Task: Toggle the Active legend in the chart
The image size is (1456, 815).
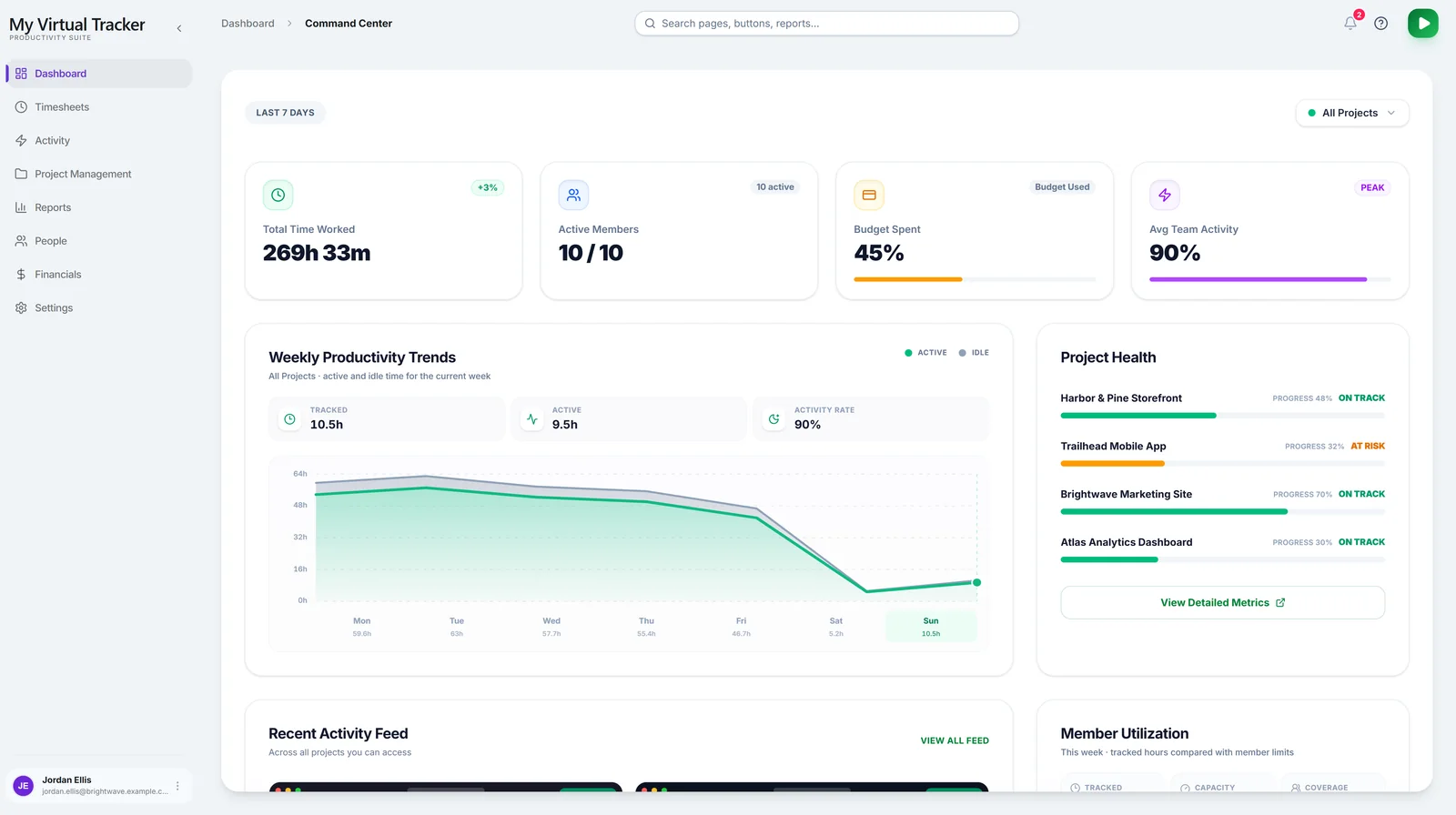Action: 925,353
